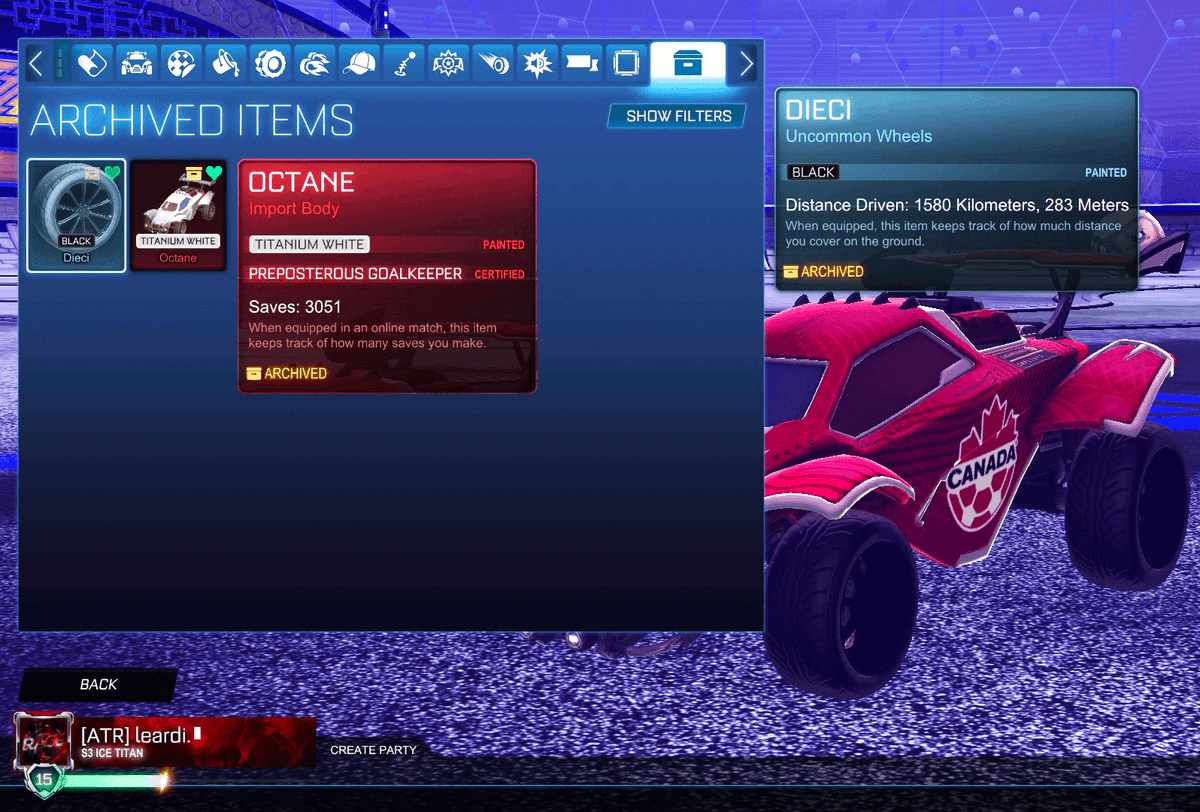Click the Back button
Screen dimensions: 1200x812
point(98,684)
